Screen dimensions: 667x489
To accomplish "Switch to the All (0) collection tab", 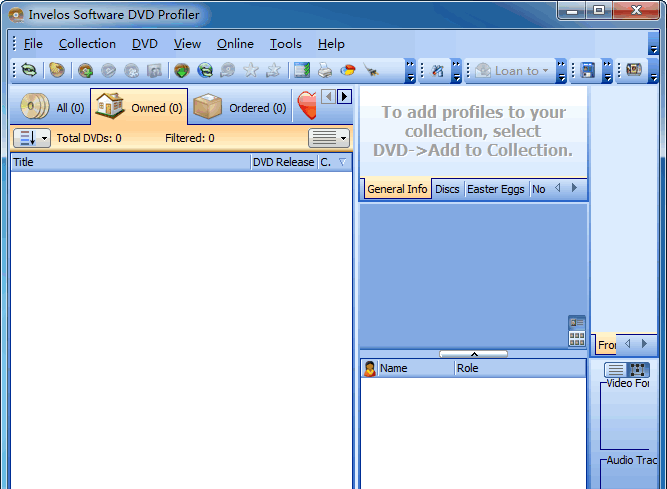I will click(x=52, y=107).
